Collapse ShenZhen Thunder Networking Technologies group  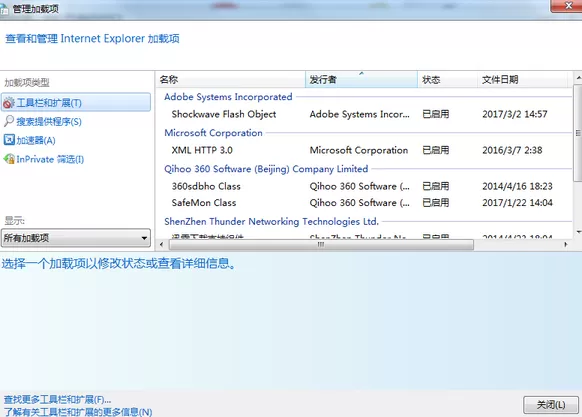pyautogui.click(x=271, y=222)
